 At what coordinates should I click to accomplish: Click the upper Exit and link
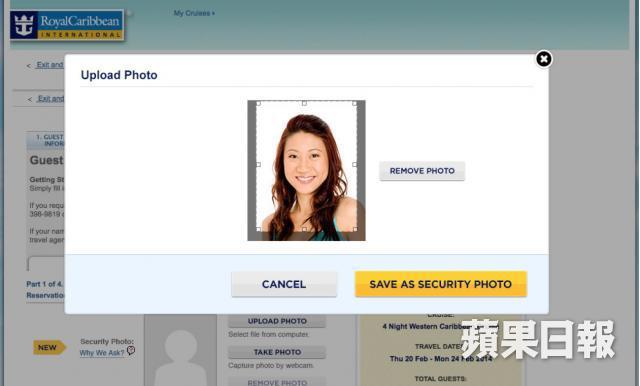coord(50,65)
